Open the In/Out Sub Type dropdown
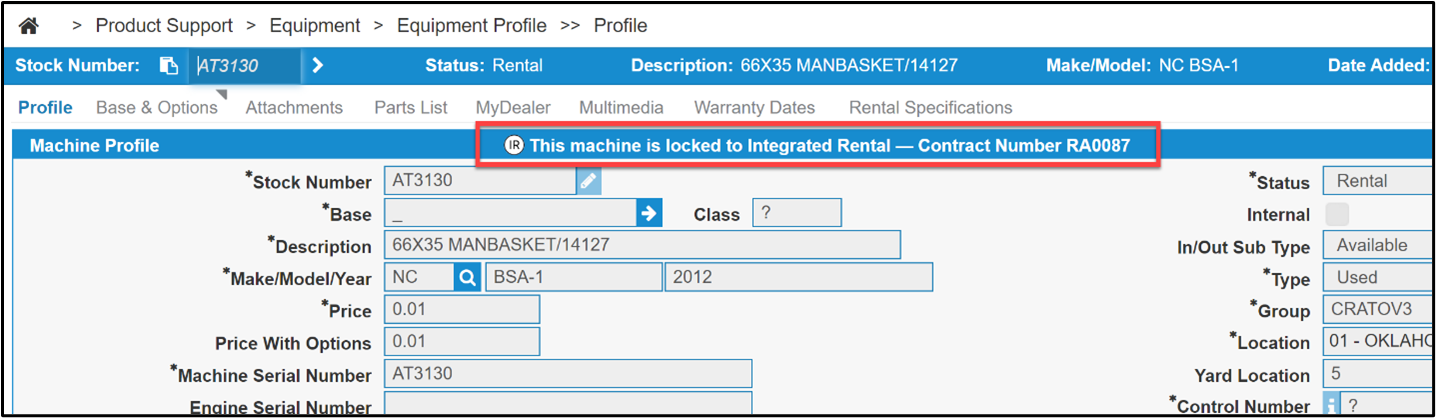Viewport: 1436px width, 418px height. coord(1379,245)
